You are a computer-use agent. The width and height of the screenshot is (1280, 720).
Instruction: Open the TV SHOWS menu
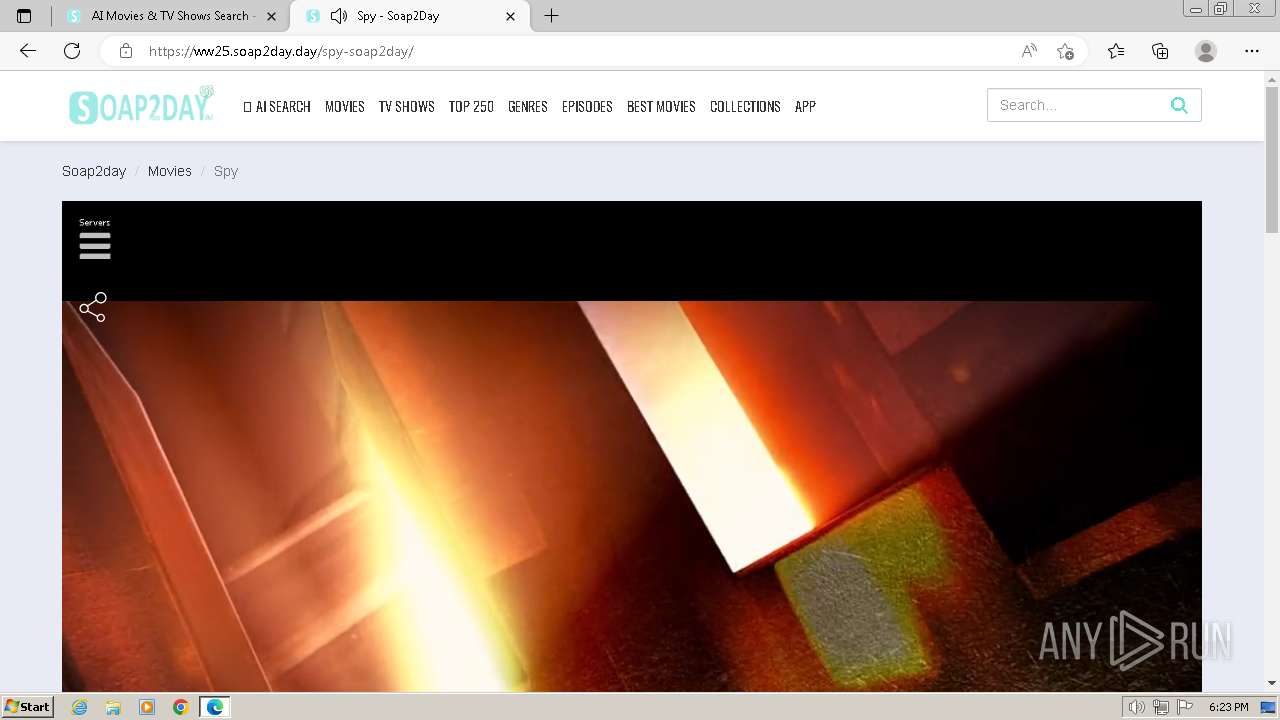coord(406,106)
